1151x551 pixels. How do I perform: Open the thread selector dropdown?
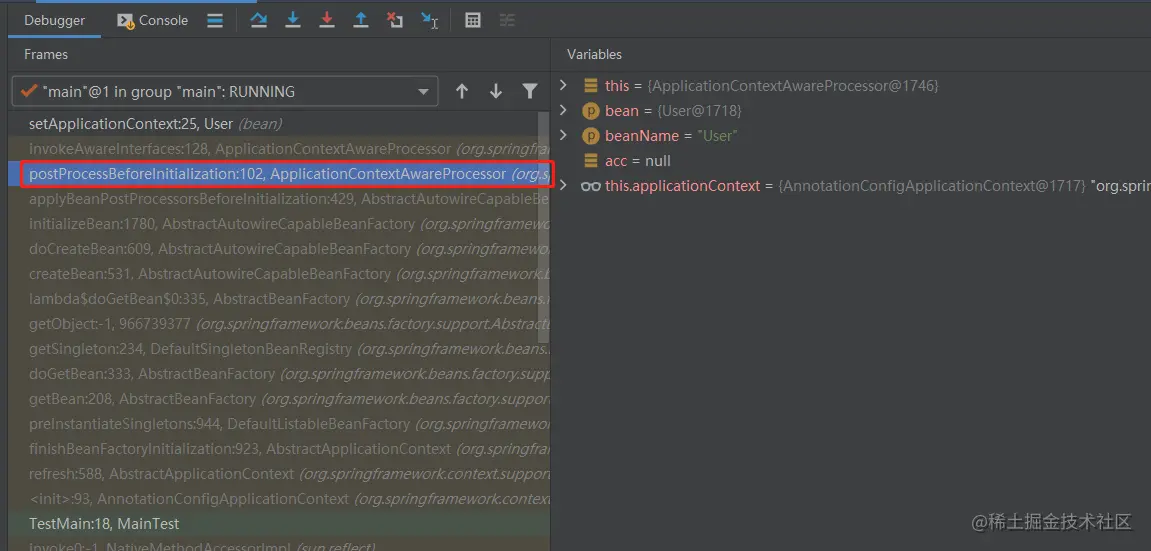[225, 92]
